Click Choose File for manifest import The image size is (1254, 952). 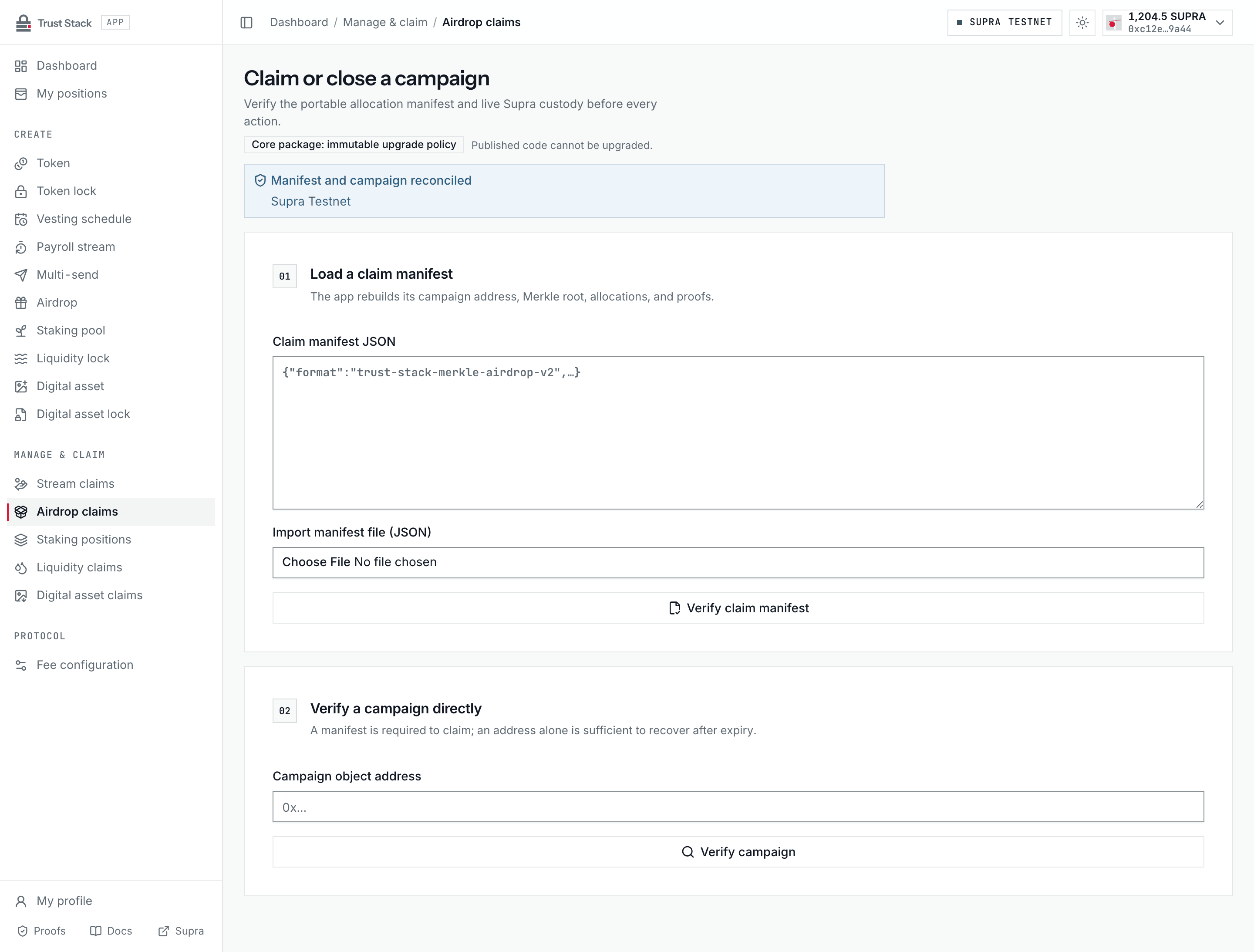[317, 562]
